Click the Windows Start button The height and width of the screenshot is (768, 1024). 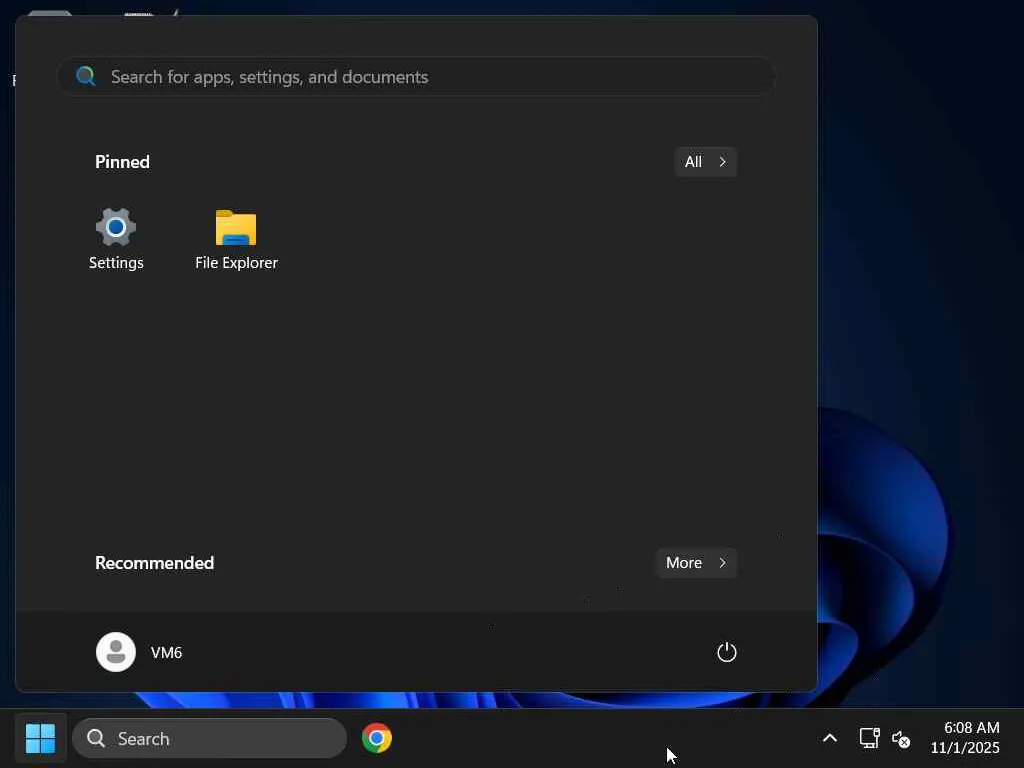pyautogui.click(x=40, y=739)
